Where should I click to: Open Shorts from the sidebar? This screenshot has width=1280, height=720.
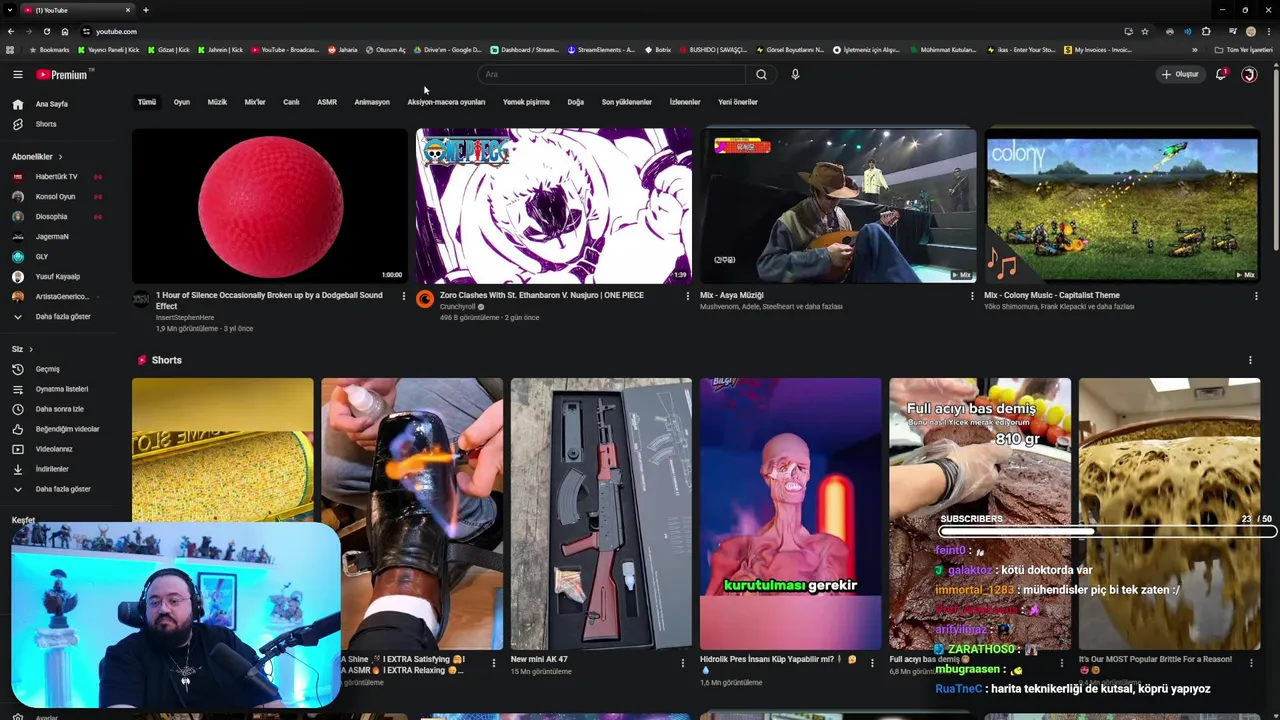(x=46, y=124)
